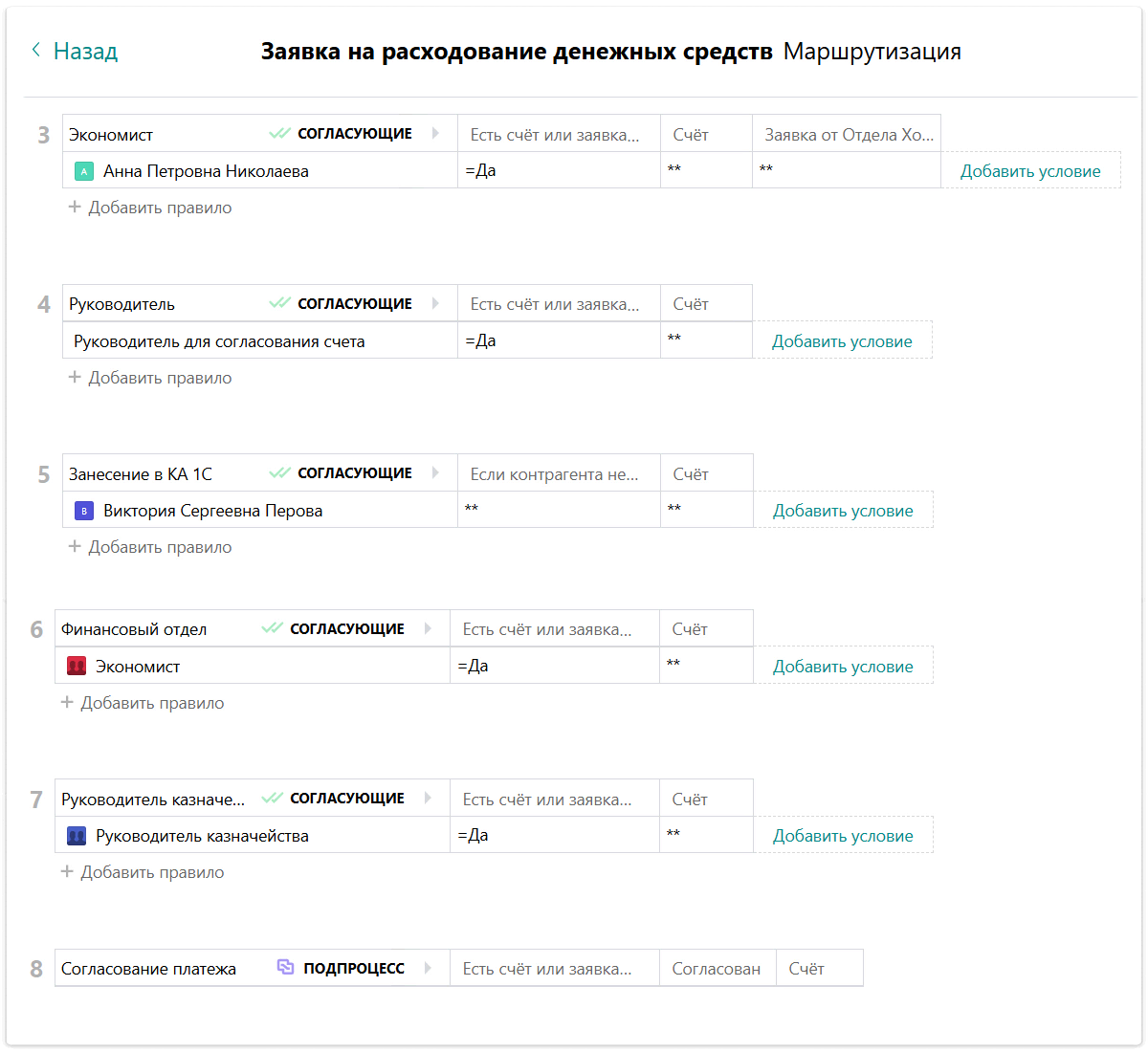The height and width of the screenshot is (1052, 1148).
Task: Click the double-check icon in Занесение в КА 1С step
Action: [x=279, y=473]
